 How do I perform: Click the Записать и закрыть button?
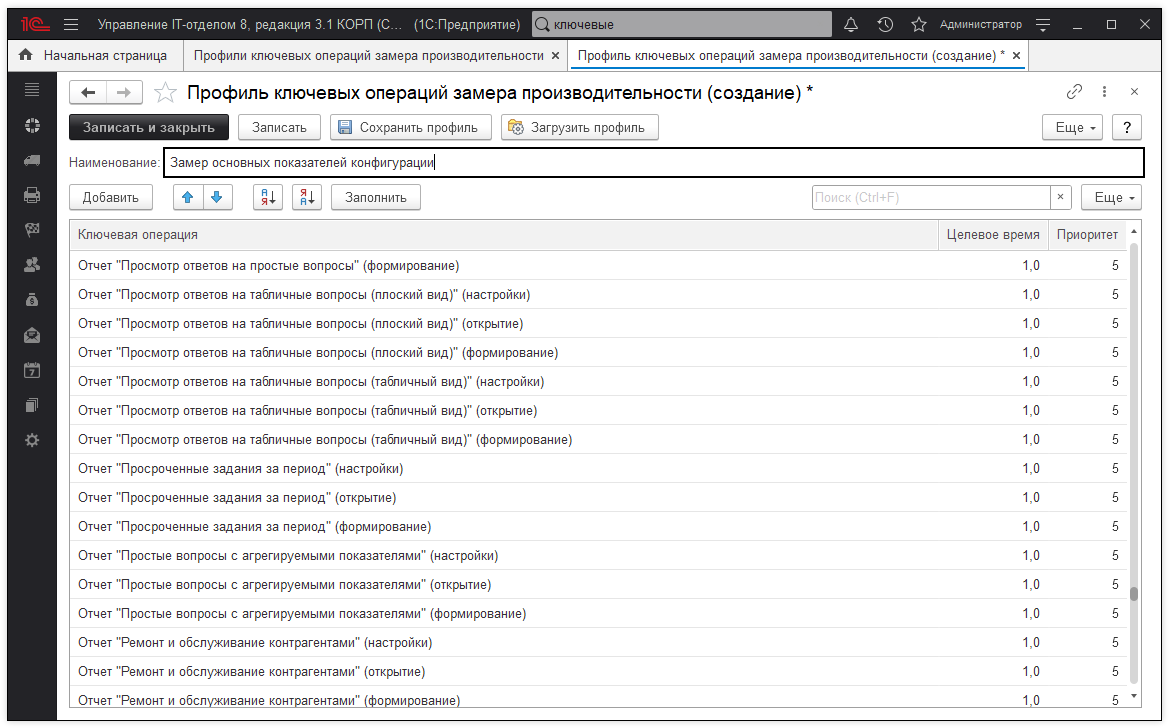149,128
